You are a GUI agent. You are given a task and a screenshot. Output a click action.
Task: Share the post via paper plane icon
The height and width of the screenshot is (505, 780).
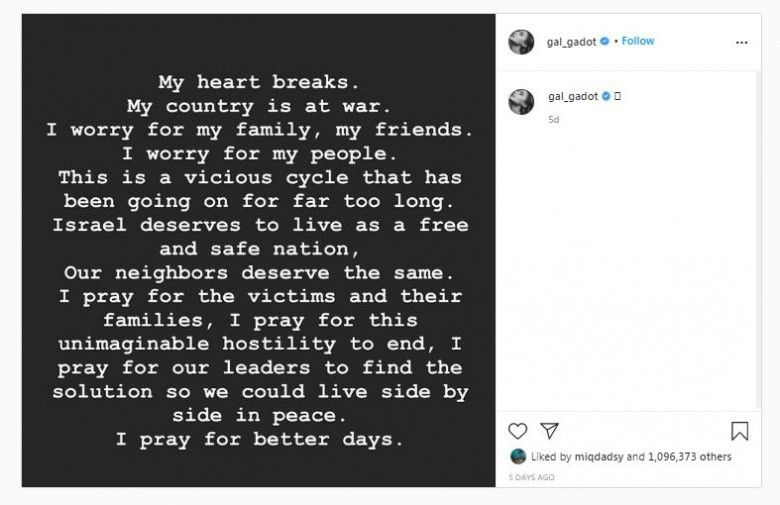(x=548, y=431)
